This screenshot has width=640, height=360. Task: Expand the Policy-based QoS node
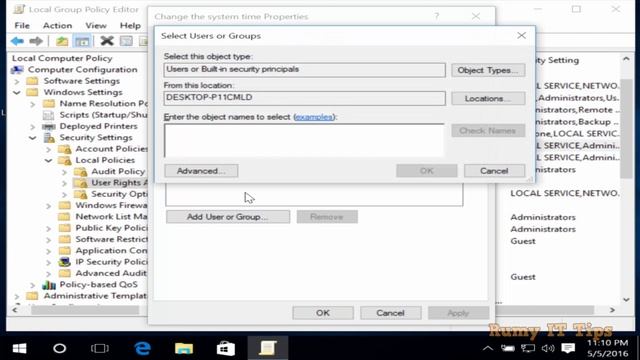pyautogui.click(x=33, y=285)
